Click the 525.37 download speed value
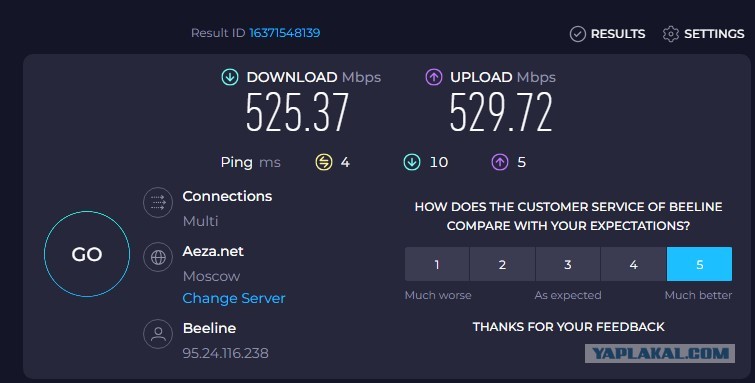Image resolution: width=755 pixels, height=383 pixels. pos(297,113)
